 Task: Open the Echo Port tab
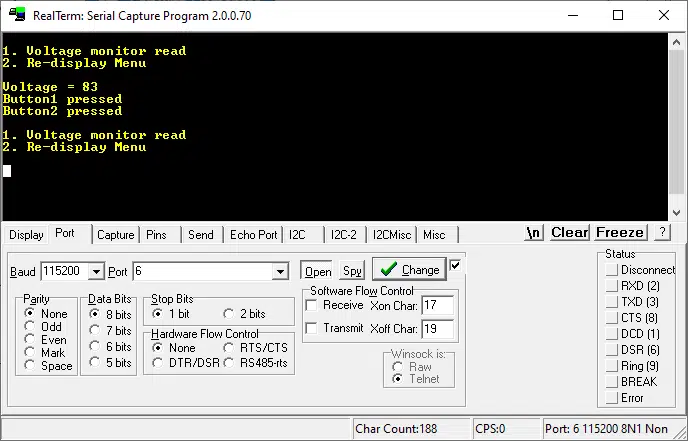(x=253, y=235)
